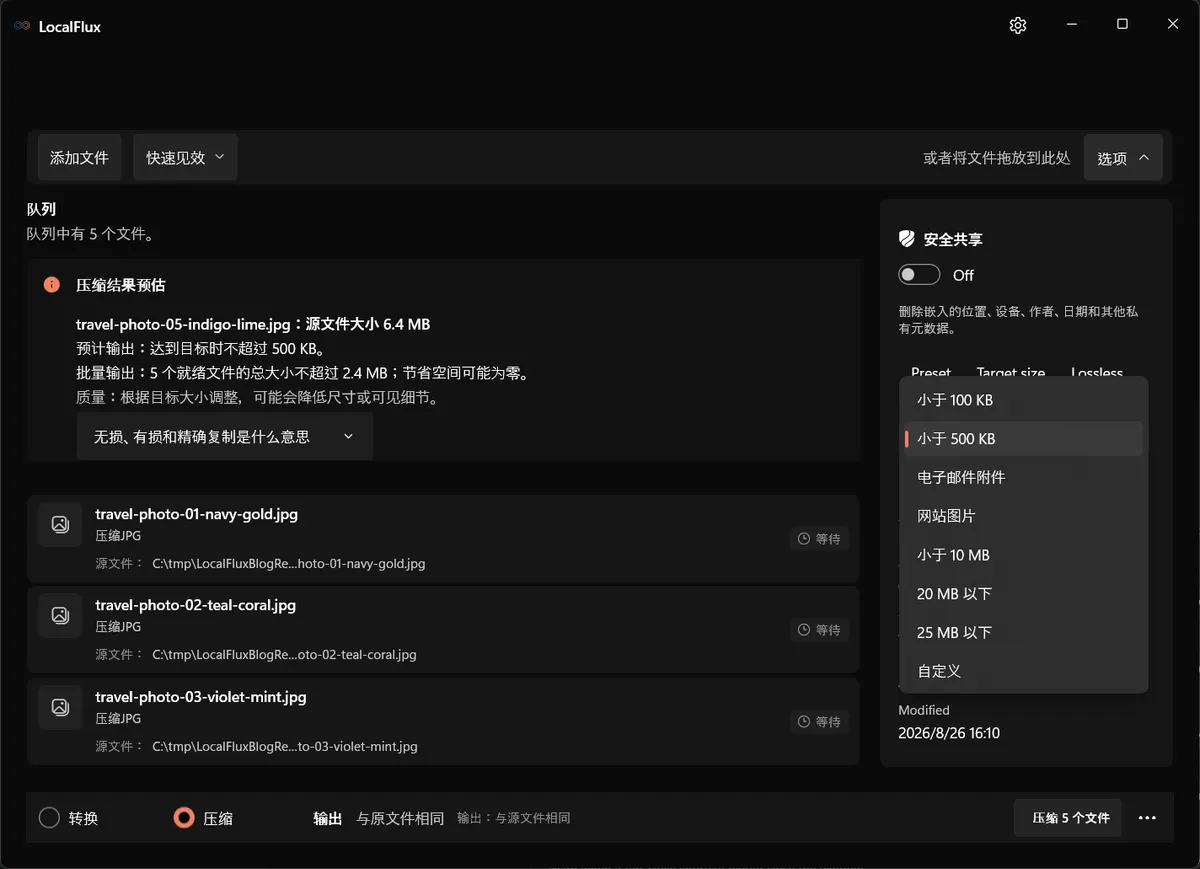Choose 电子邮件附件 preset

click(x=1023, y=478)
